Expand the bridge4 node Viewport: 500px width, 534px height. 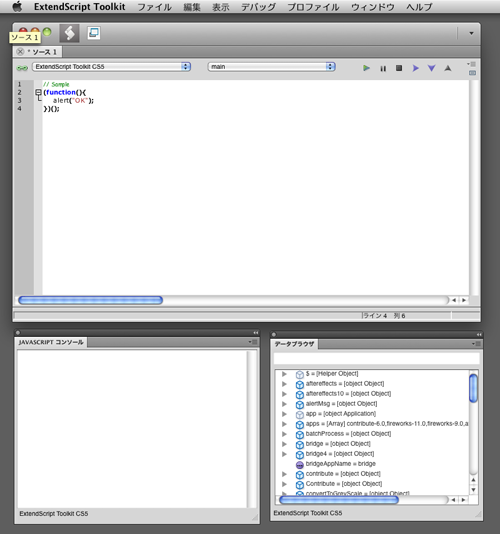coord(284,454)
